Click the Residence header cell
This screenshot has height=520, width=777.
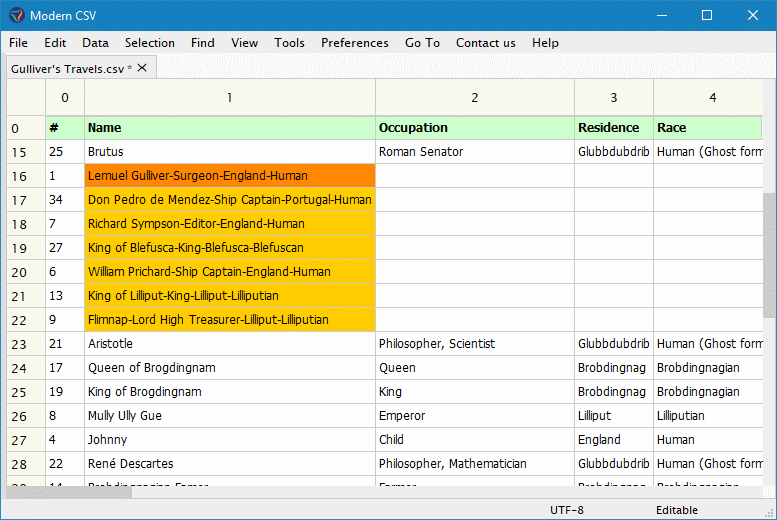point(614,128)
